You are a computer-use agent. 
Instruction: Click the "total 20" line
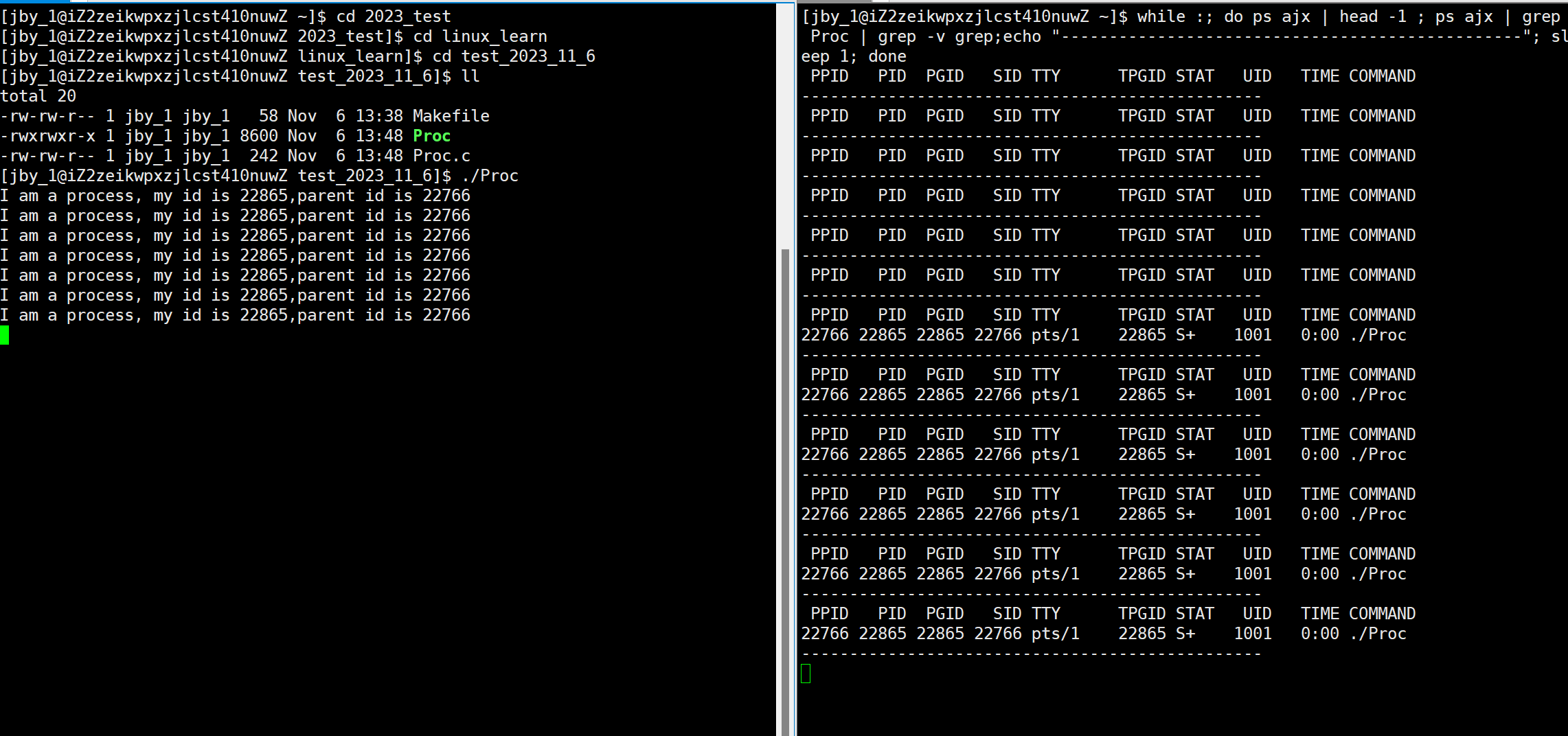pos(38,96)
